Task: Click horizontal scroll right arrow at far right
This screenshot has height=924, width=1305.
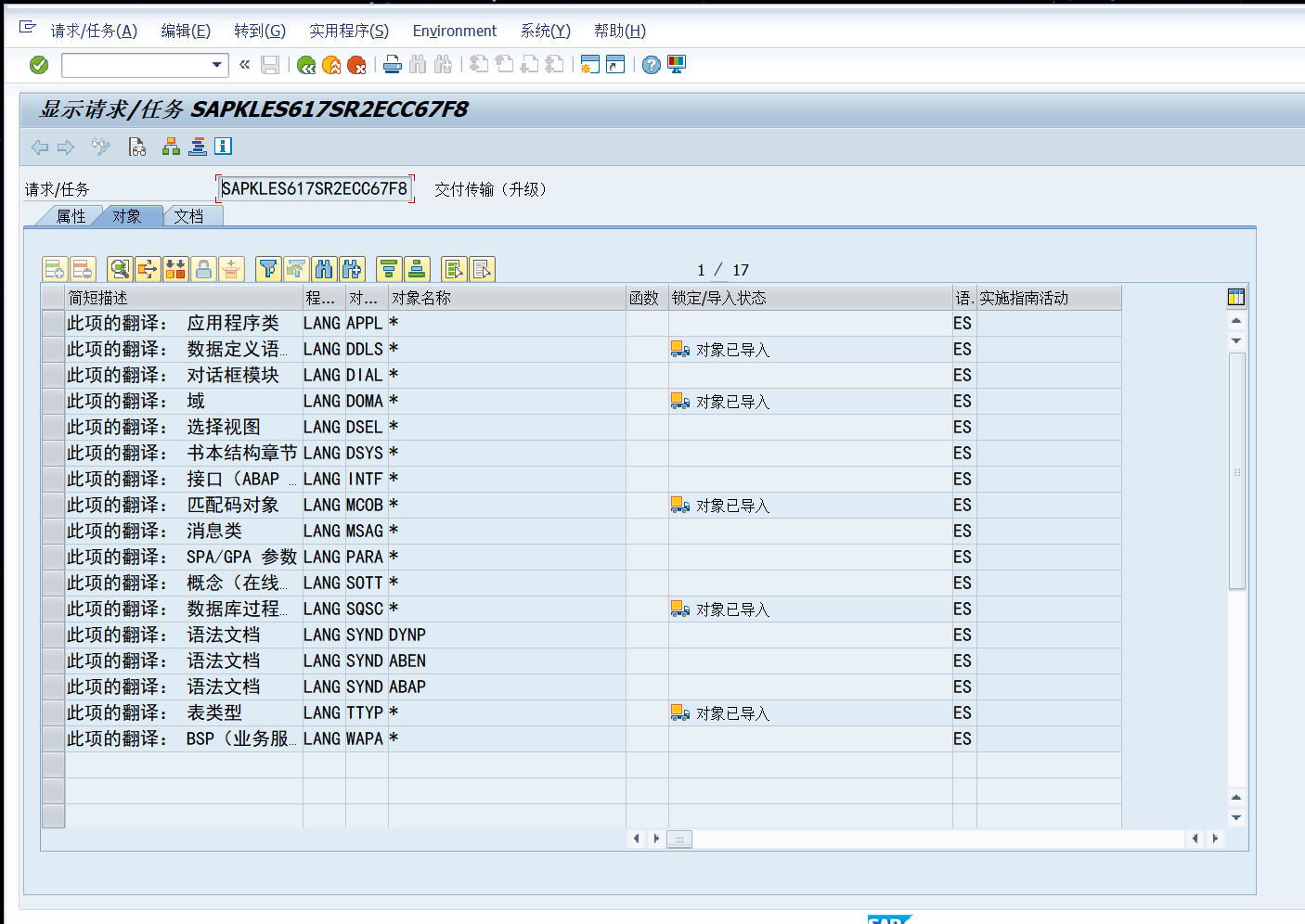Action: click(x=1215, y=839)
